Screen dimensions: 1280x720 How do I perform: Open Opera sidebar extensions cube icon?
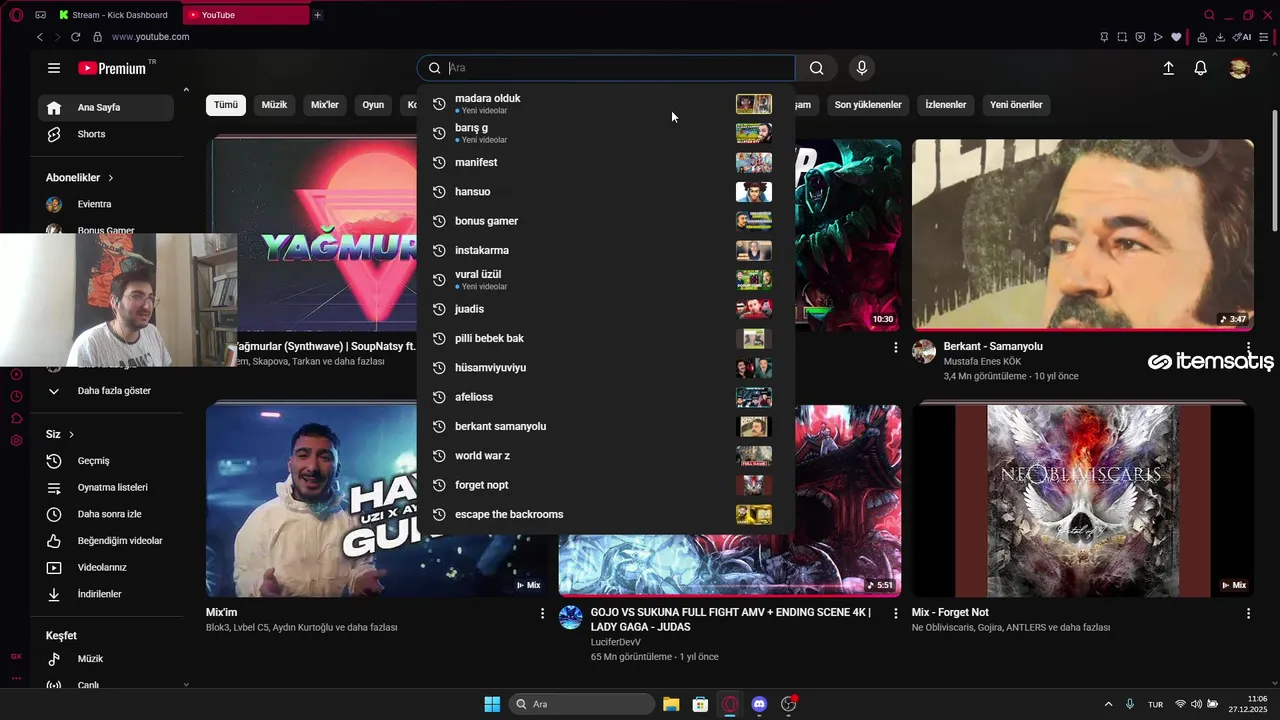tap(16, 418)
